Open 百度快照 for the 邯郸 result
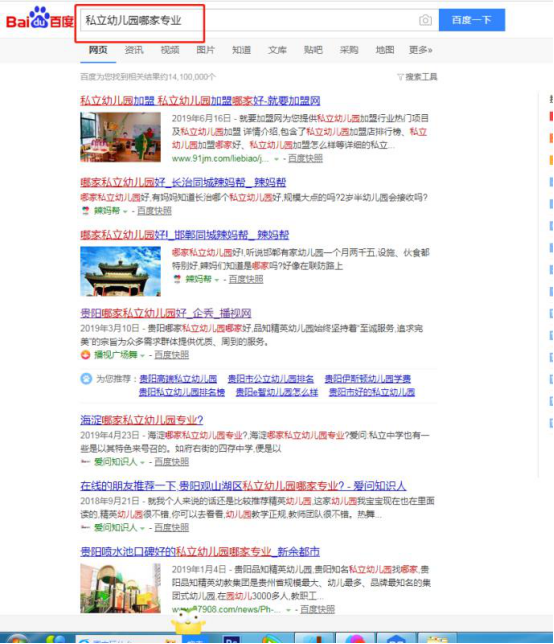 point(246,279)
